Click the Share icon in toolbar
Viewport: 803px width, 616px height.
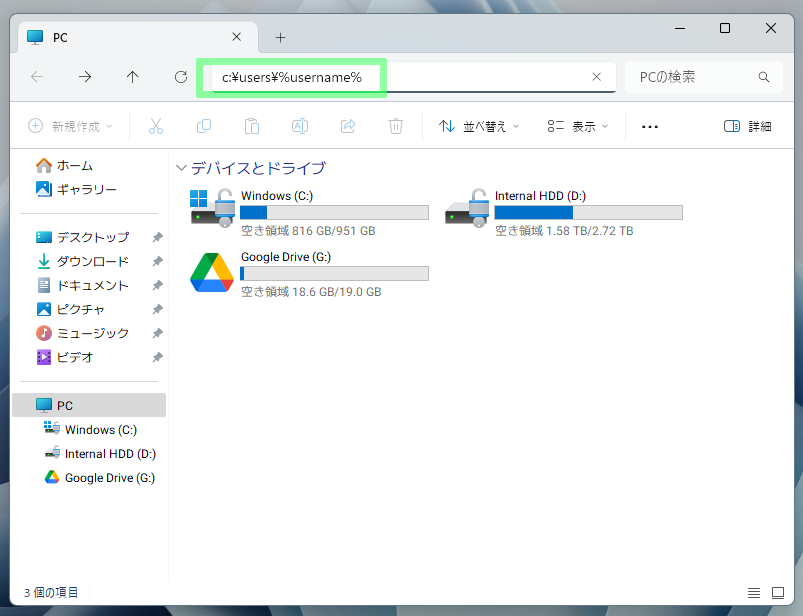pyautogui.click(x=348, y=126)
